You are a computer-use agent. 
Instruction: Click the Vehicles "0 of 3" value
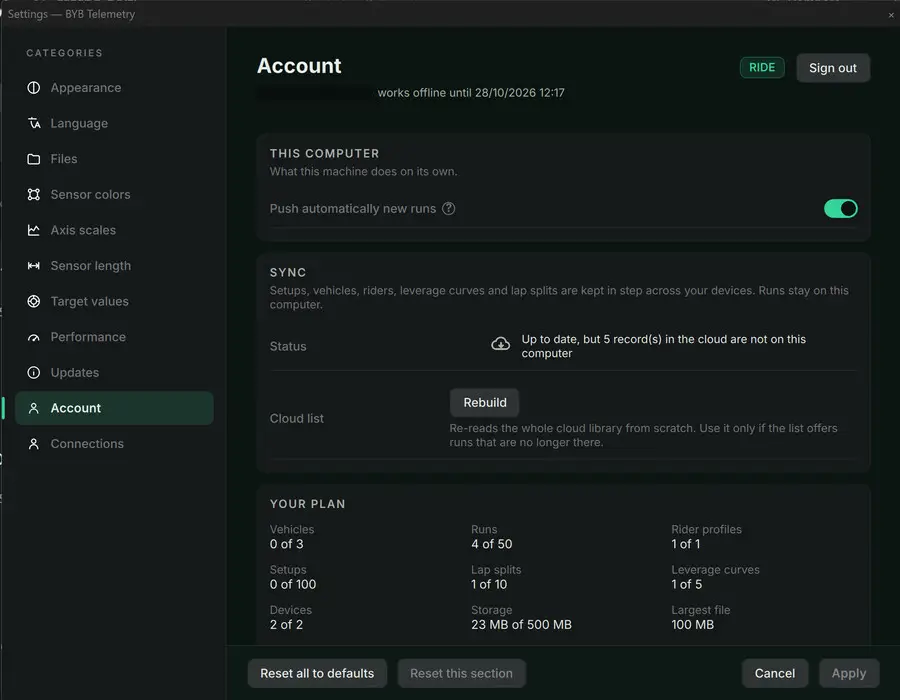point(286,544)
